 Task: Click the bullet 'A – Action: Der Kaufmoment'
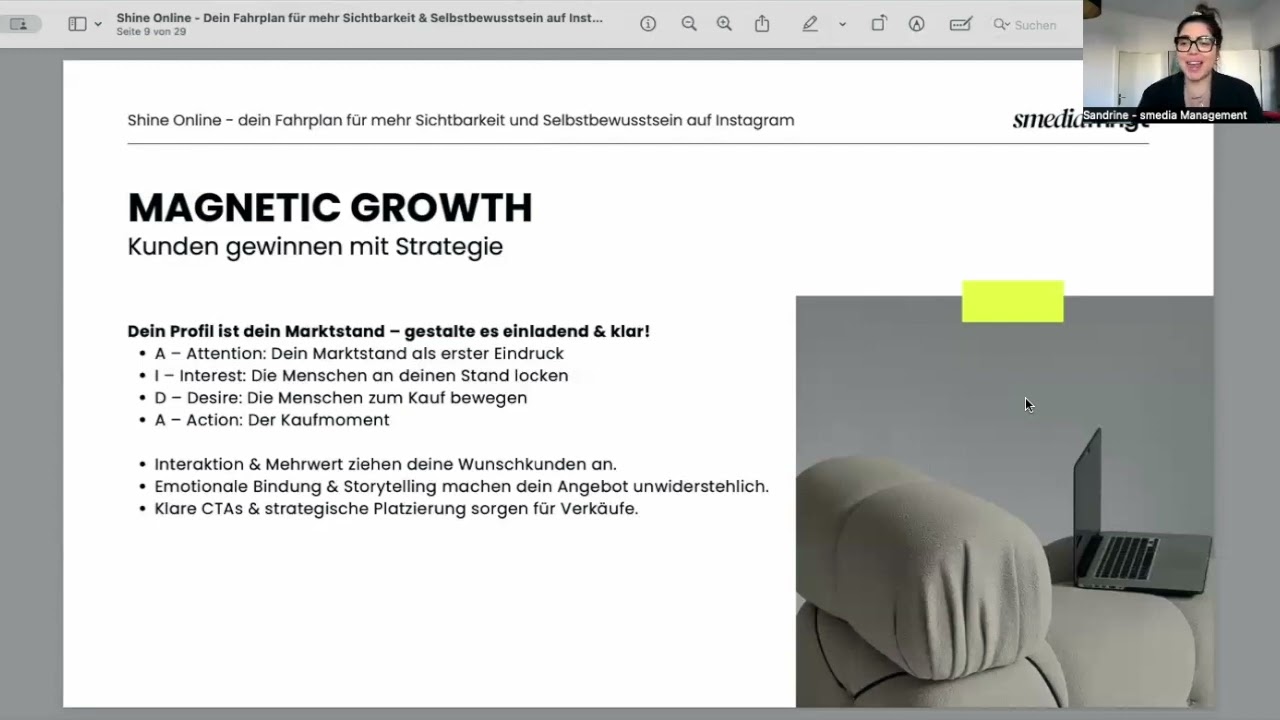coord(272,420)
